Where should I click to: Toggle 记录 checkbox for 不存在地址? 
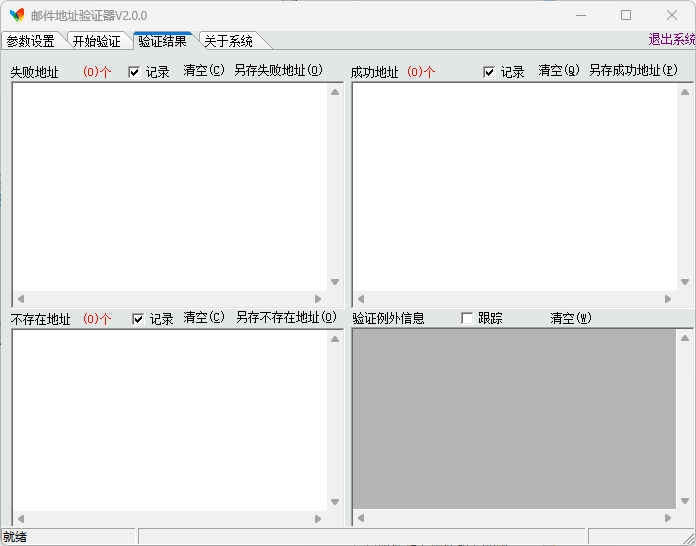(x=138, y=319)
